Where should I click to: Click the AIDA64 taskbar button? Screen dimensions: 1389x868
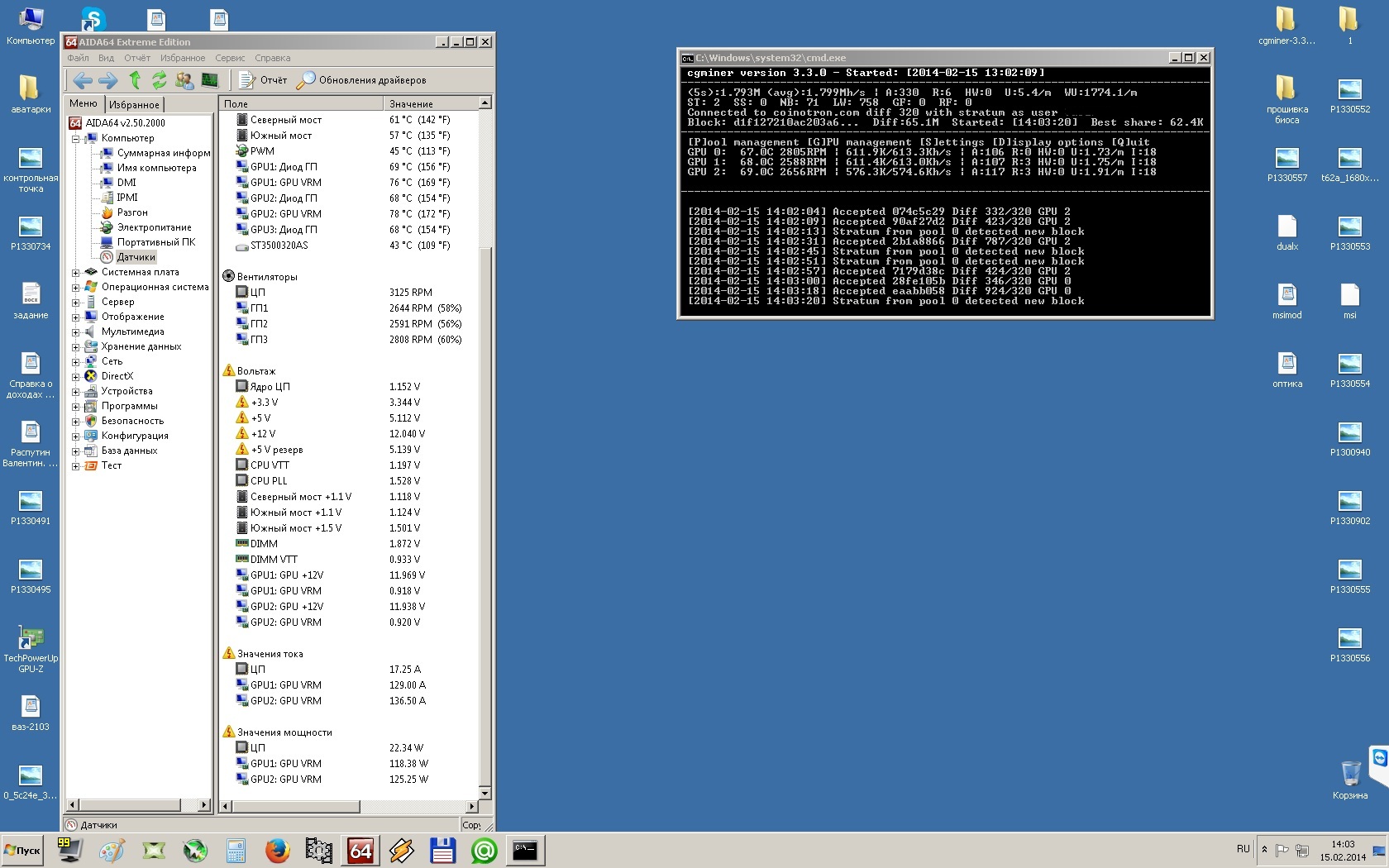360,851
